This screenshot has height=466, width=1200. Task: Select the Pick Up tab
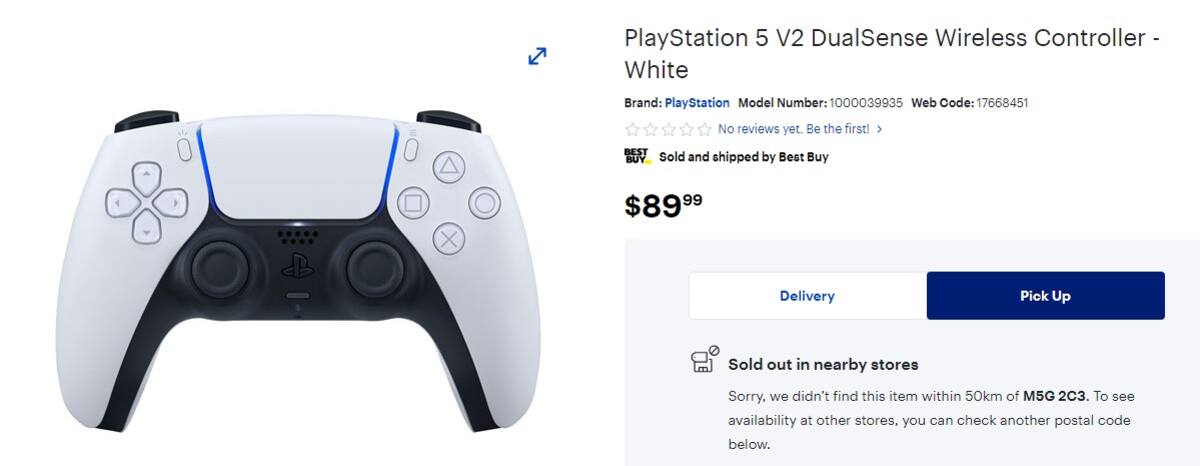[x=1046, y=296]
